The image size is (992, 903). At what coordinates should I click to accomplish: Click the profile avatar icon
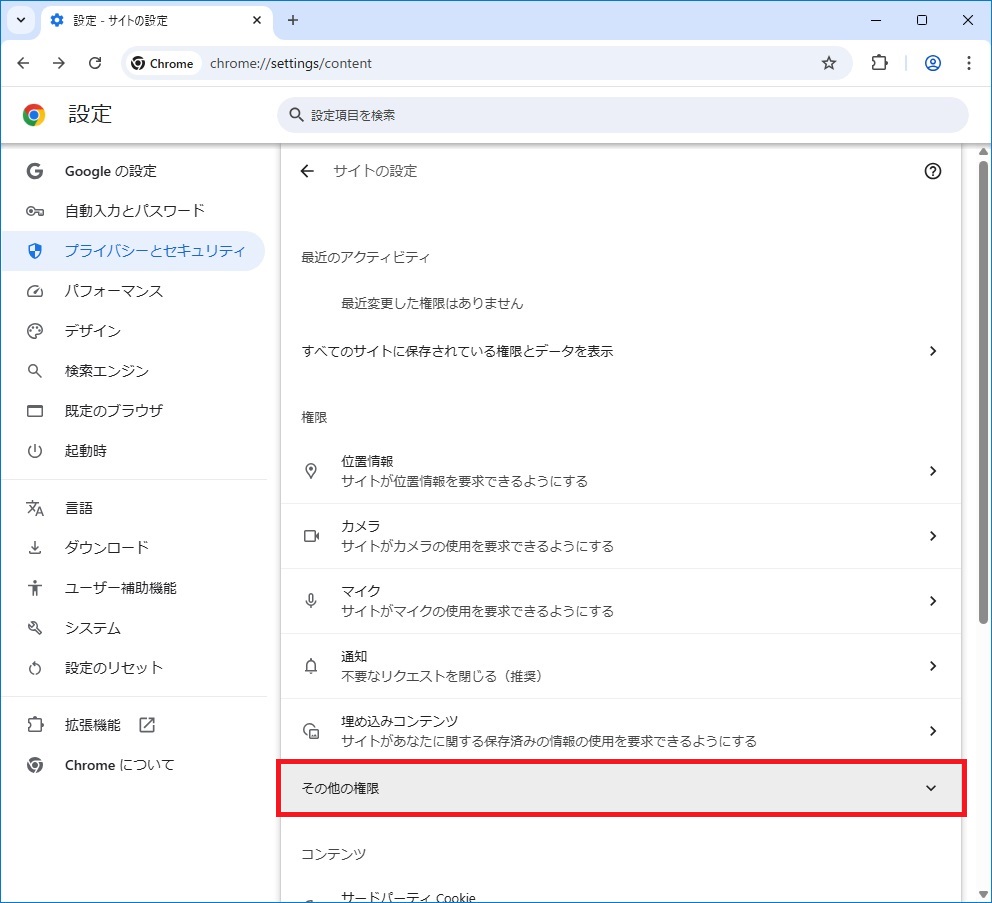point(932,63)
